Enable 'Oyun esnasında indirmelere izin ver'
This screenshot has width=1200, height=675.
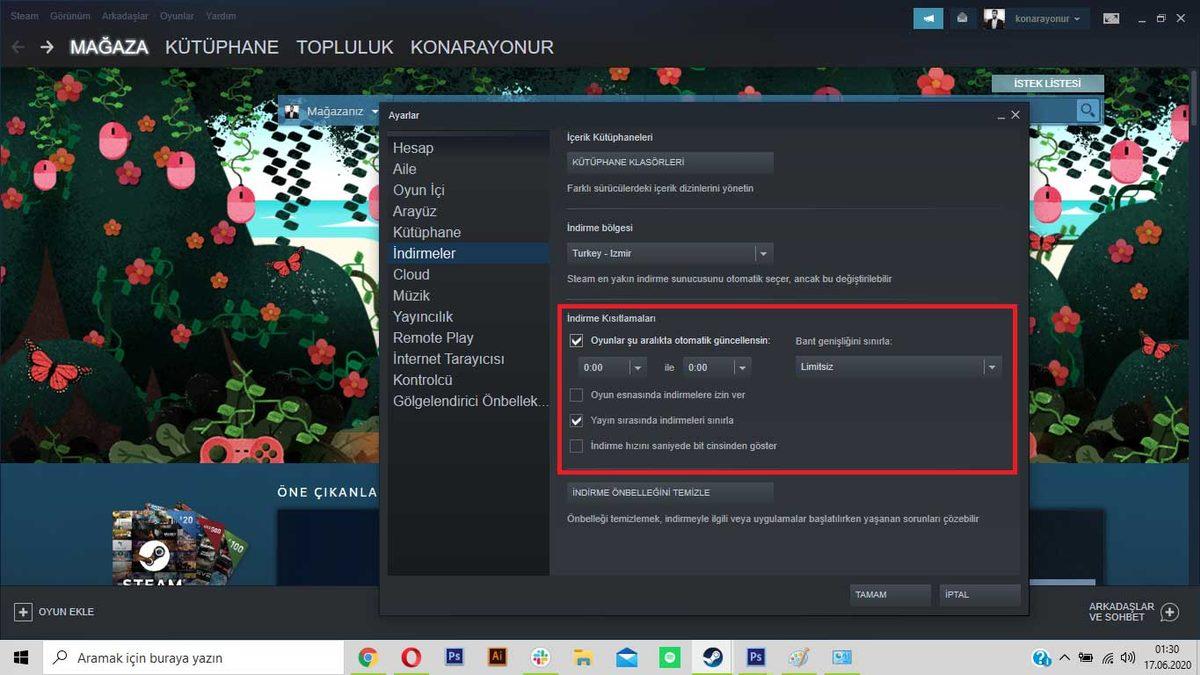pos(577,394)
